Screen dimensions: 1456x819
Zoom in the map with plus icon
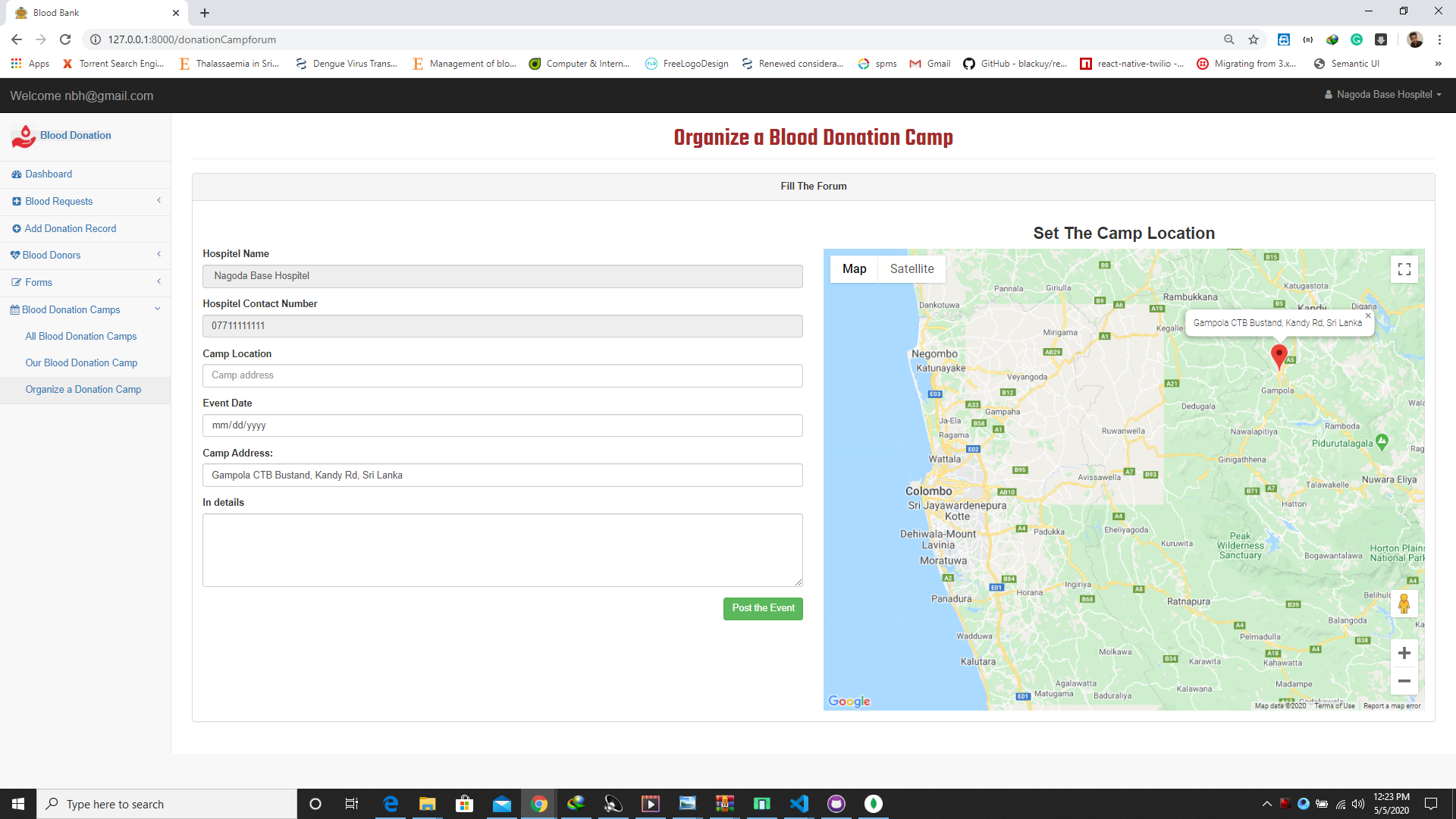pos(1404,653)
